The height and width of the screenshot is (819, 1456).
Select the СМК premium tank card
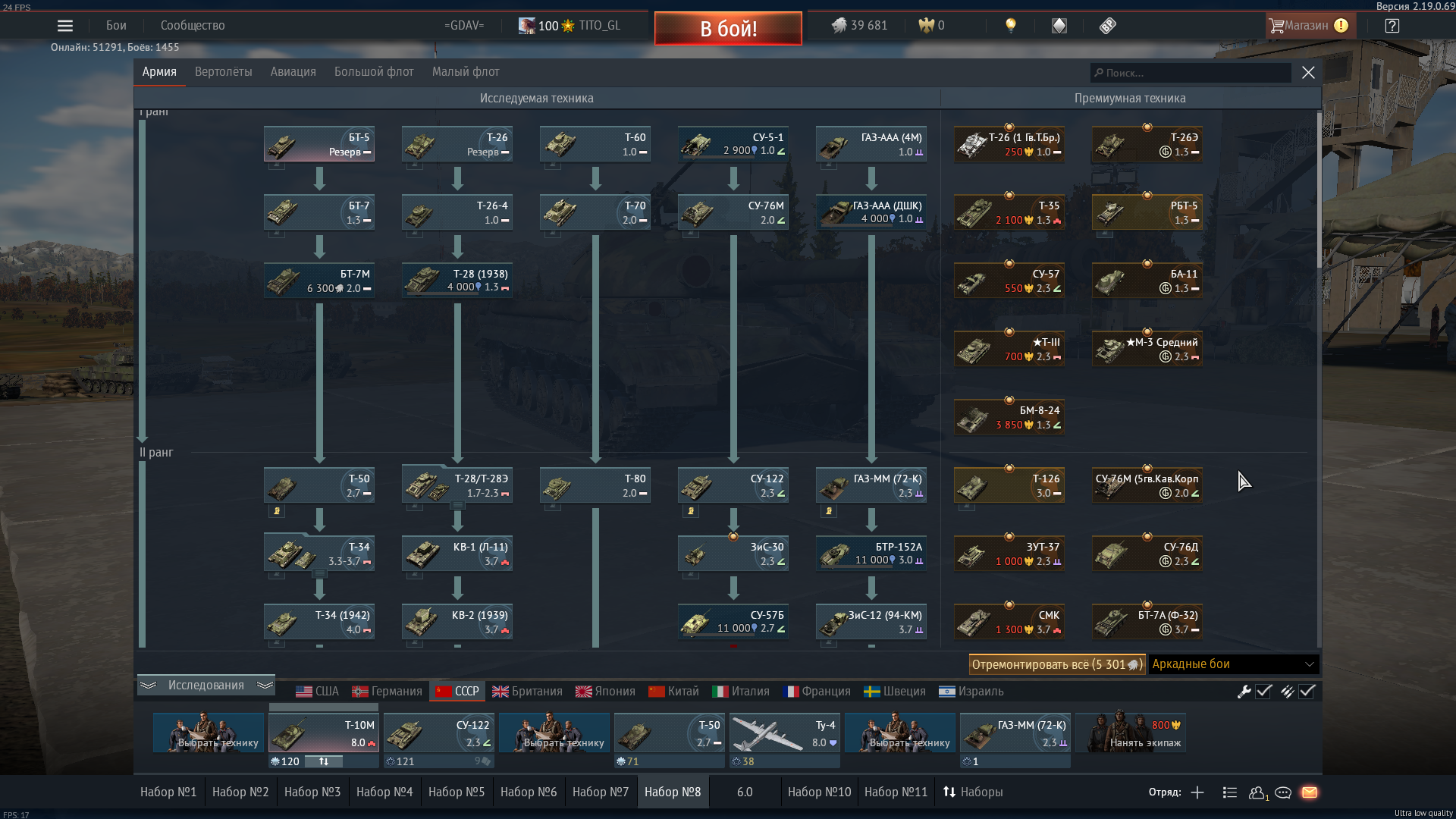click(x=1009, y=622)
